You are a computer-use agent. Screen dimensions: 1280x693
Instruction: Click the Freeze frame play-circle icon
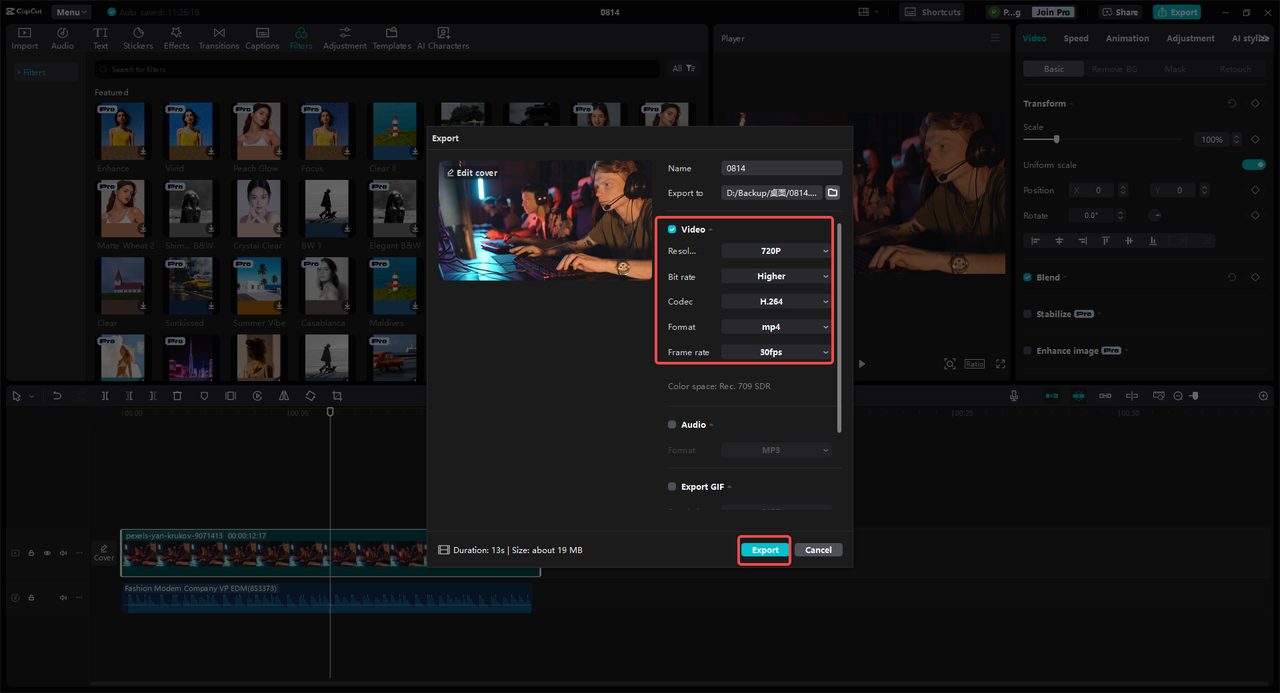(x=257, y=396)
